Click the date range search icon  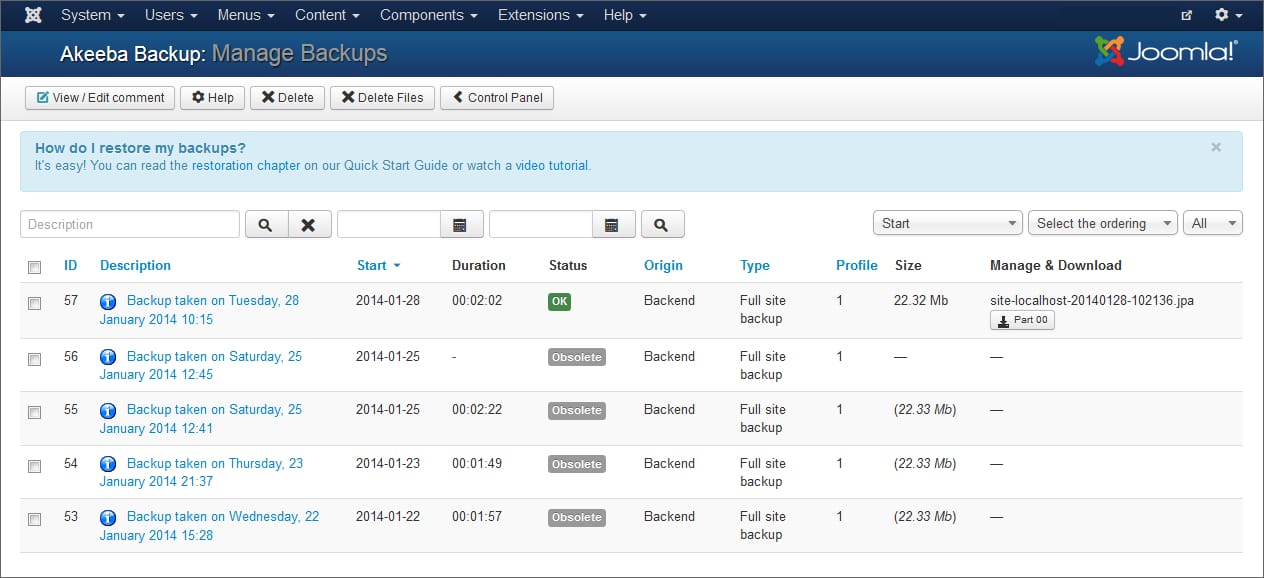pos(662,223)
